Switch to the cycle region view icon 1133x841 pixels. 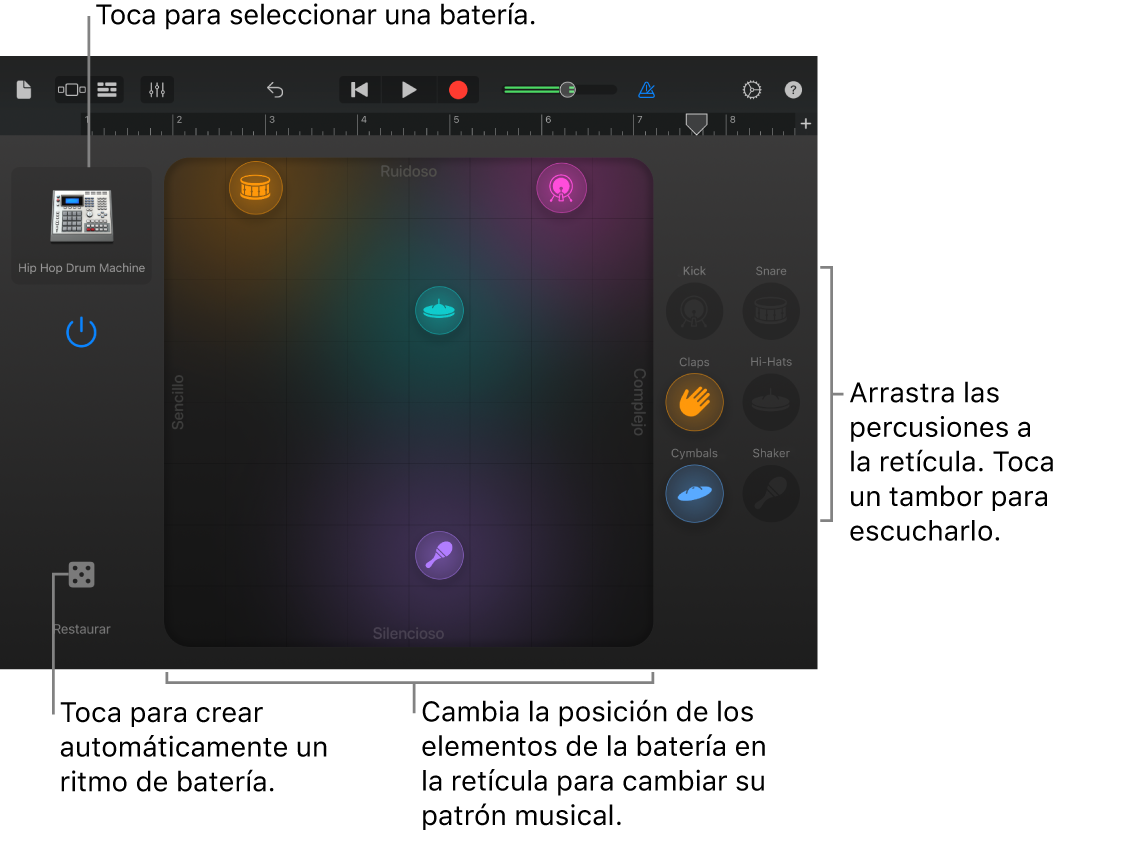[x=70, y=89]
